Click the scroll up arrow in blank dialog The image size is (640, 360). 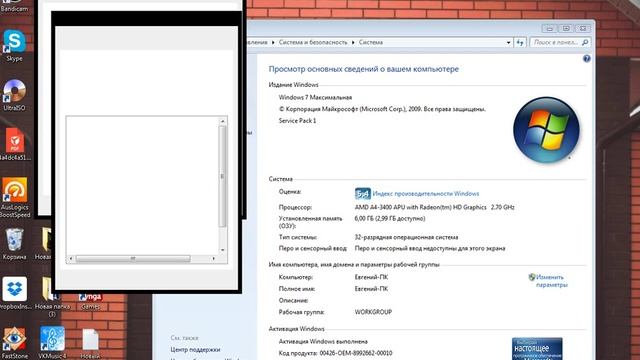222,121
